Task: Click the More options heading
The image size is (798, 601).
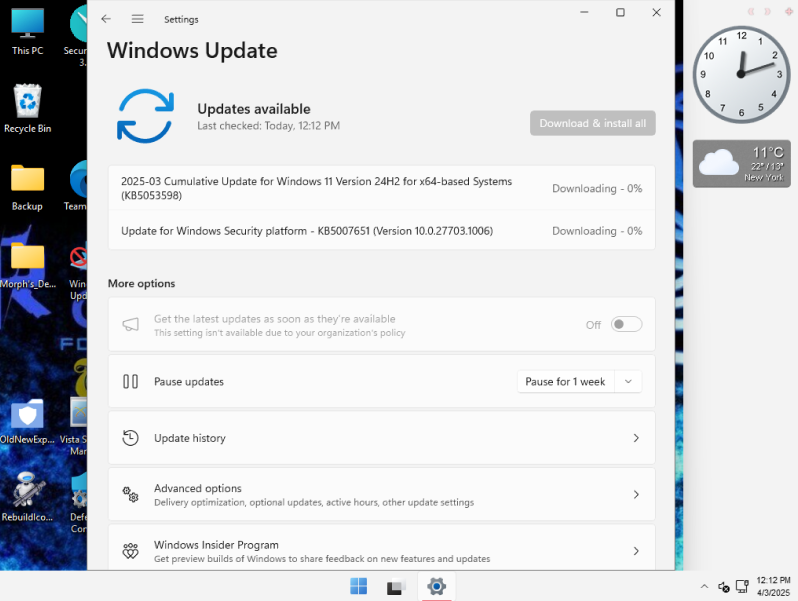Action: click(141, 283)
